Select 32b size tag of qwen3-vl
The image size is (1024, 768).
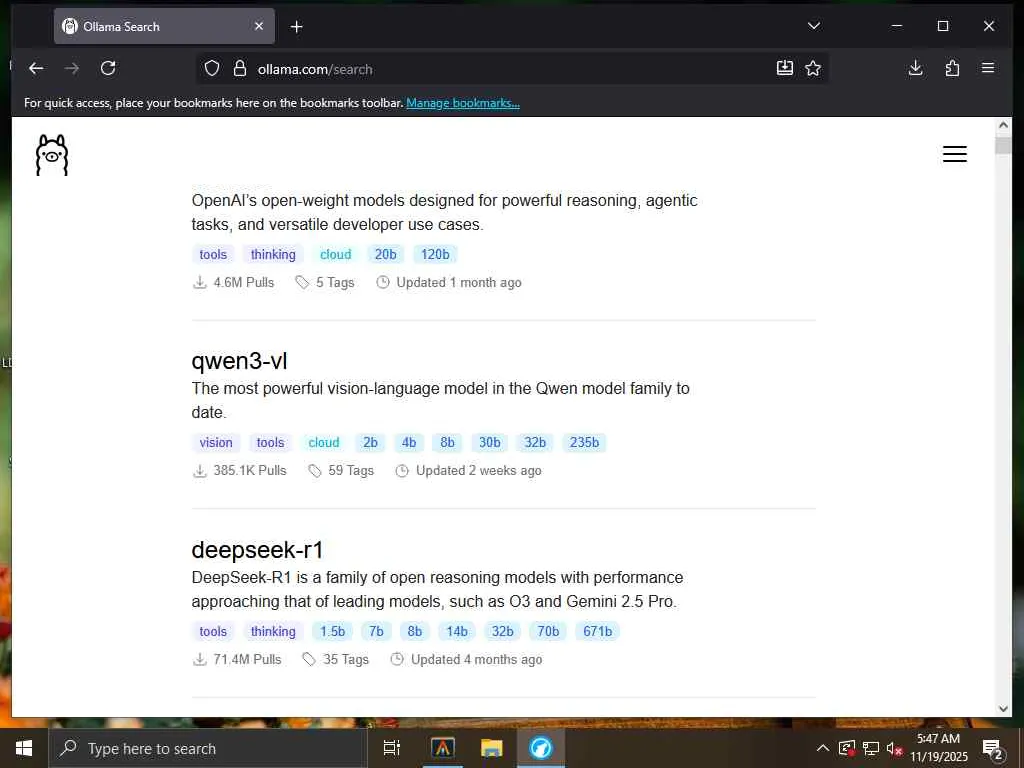point(535,443)
